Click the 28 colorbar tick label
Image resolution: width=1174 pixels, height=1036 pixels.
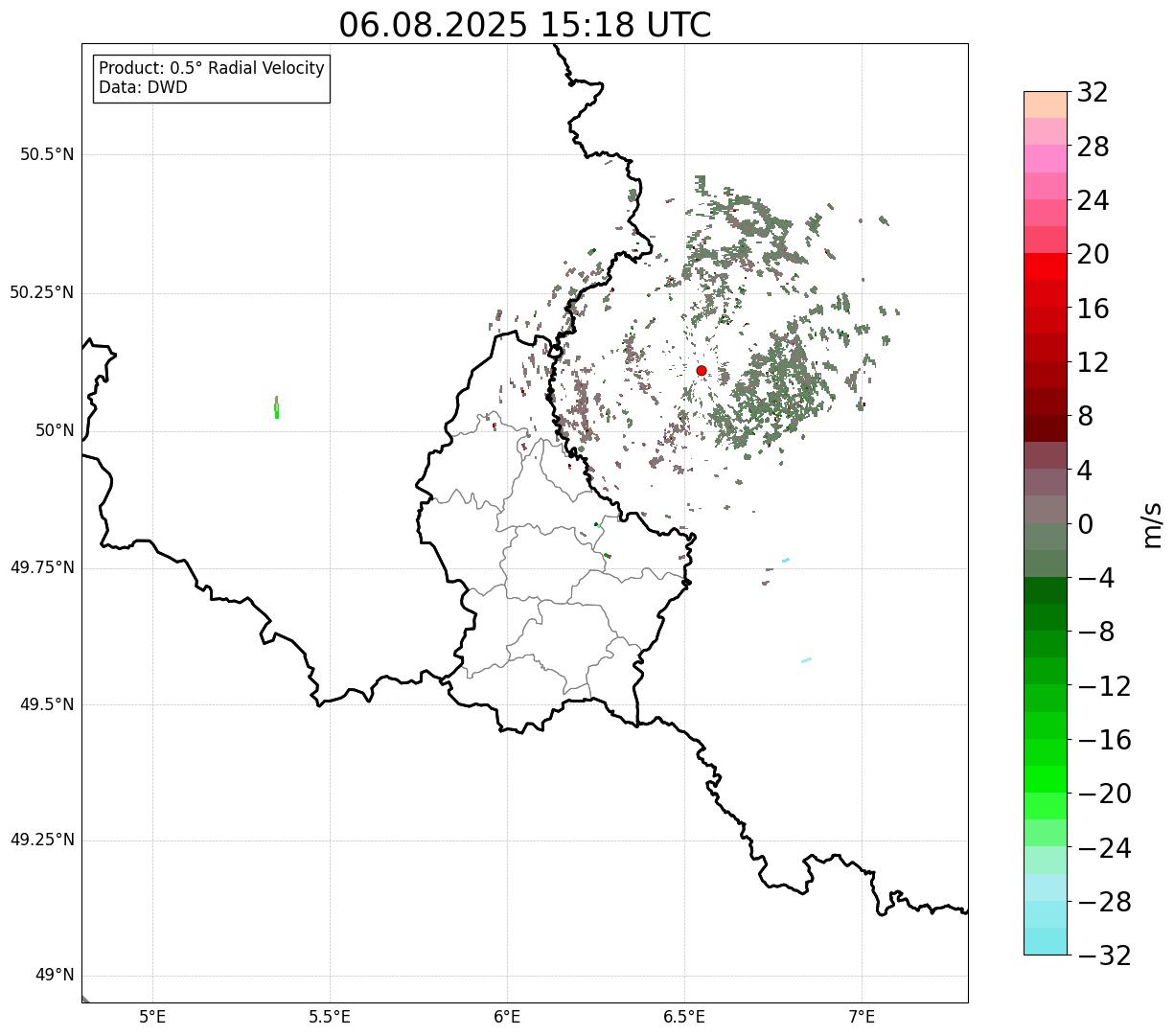tap(1093, 147)
